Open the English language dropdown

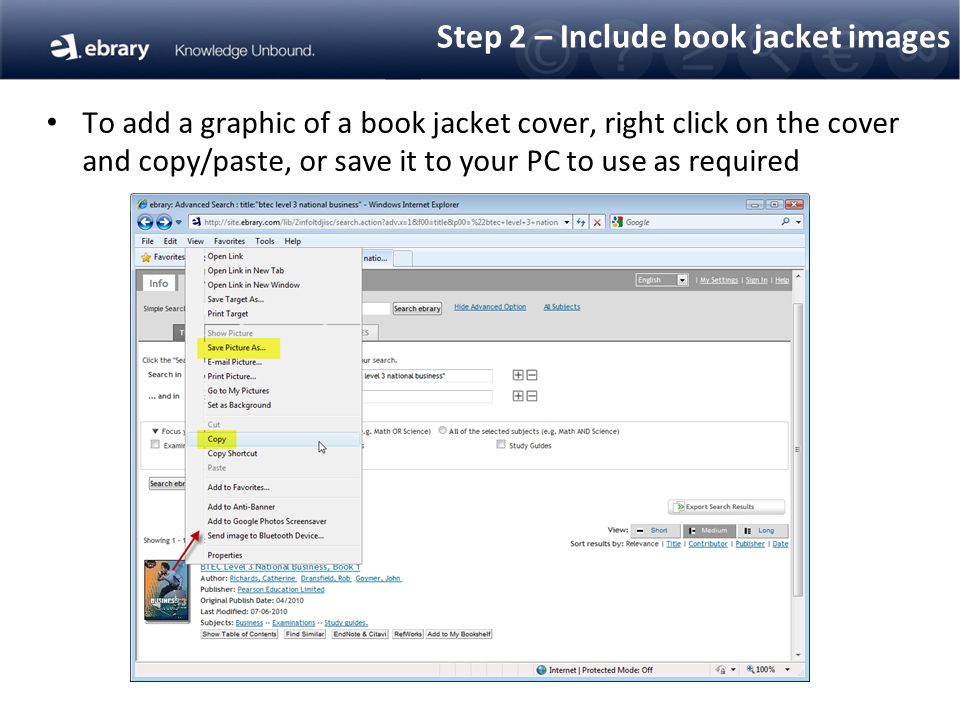pyautogui.click(x=662, y=280)
